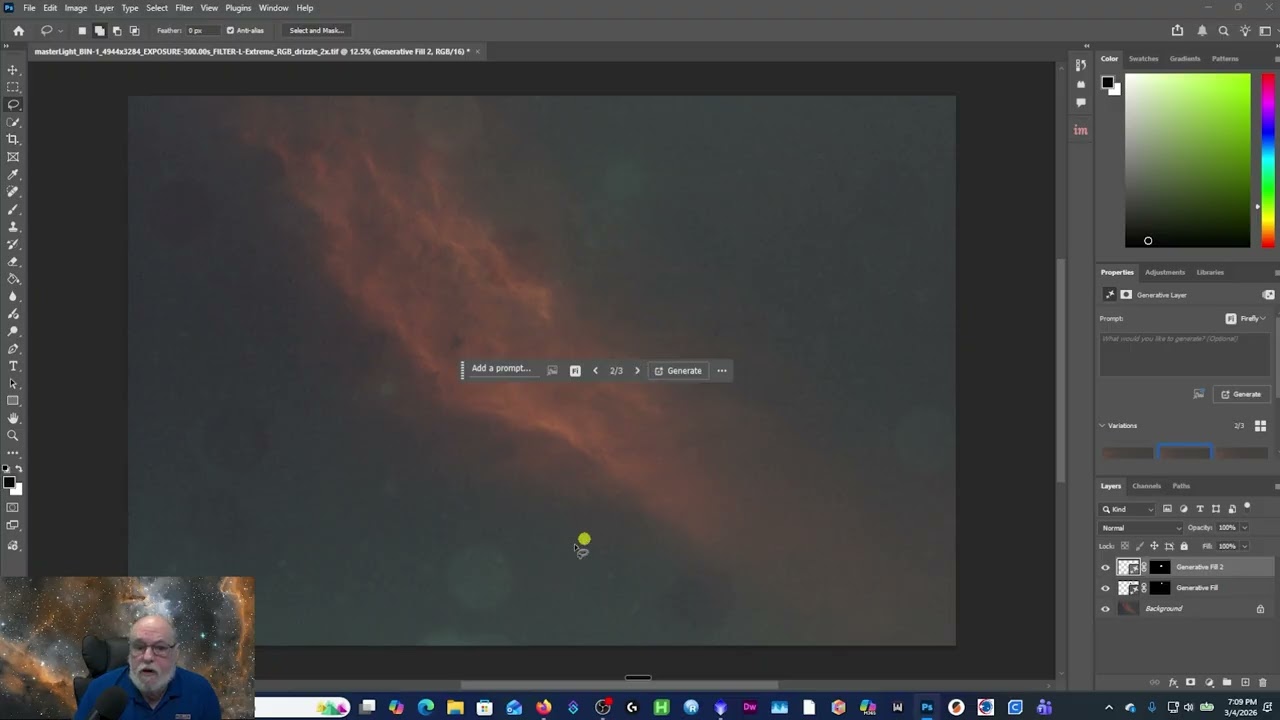This screenshot has height=720, width=1280.
Task: Select the Rectangular Marquee tool
Action: (x=13, y=87)
